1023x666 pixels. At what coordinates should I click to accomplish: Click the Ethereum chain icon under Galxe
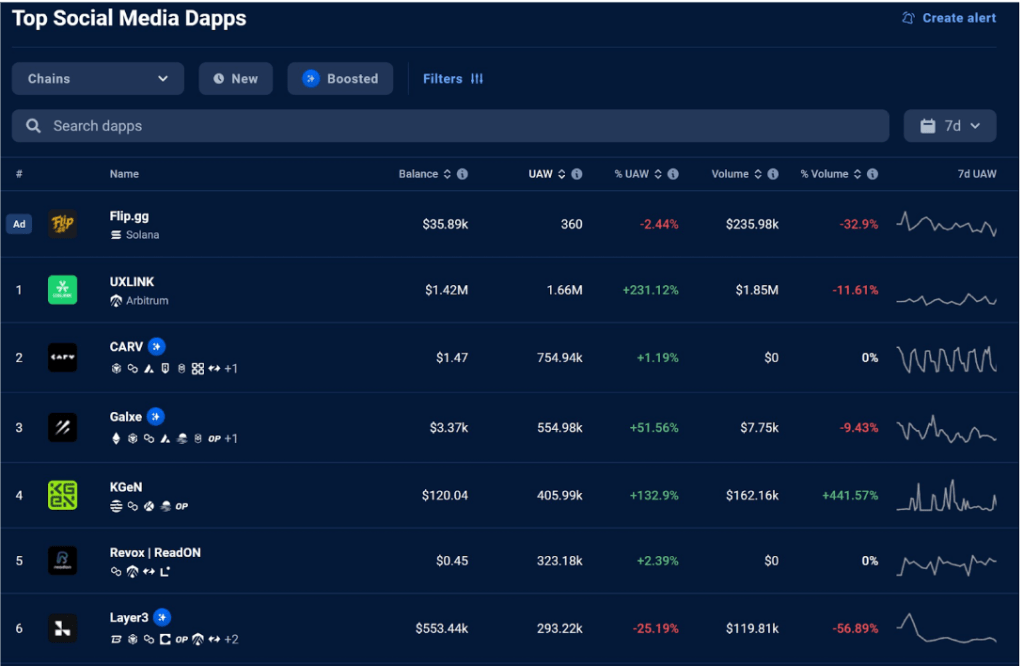click(x=116, y=439)
